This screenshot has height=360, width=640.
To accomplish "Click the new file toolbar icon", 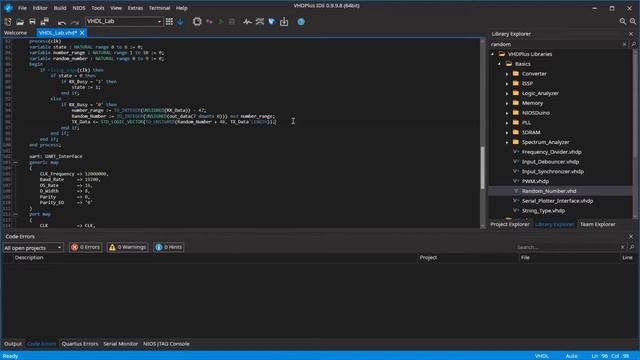I will click(x=8, y=22).
